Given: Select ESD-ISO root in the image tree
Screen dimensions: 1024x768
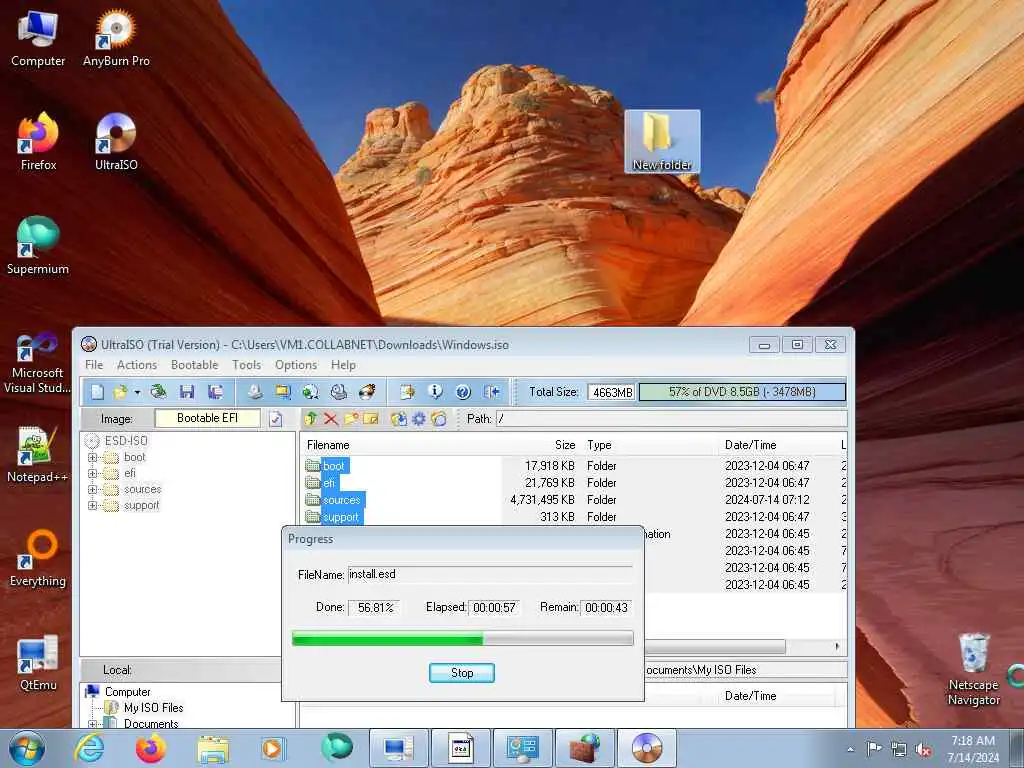Looking at the screenshot, I should tap(125, 441).
